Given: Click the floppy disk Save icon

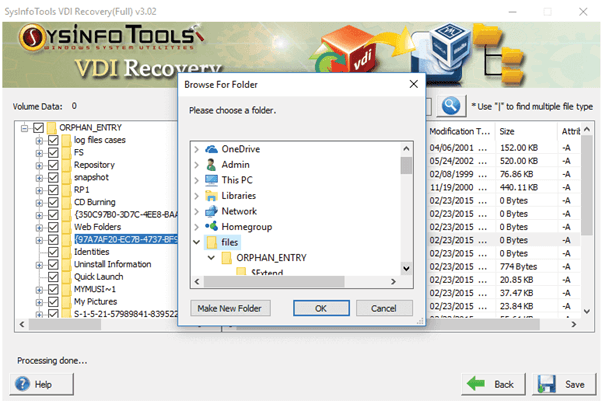Looking at the screenshot, I should [547, 384].
